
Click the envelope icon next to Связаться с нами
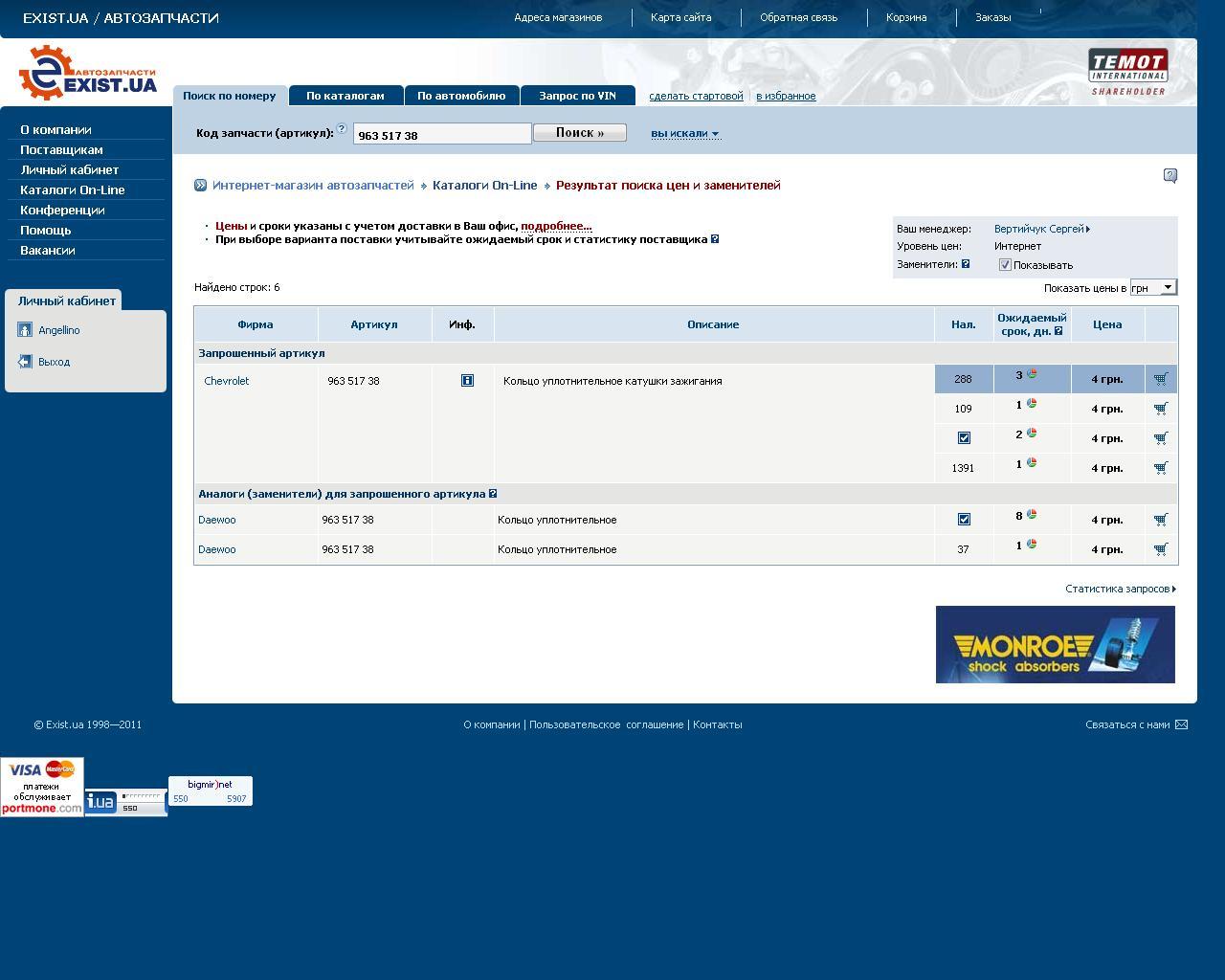1181,724
